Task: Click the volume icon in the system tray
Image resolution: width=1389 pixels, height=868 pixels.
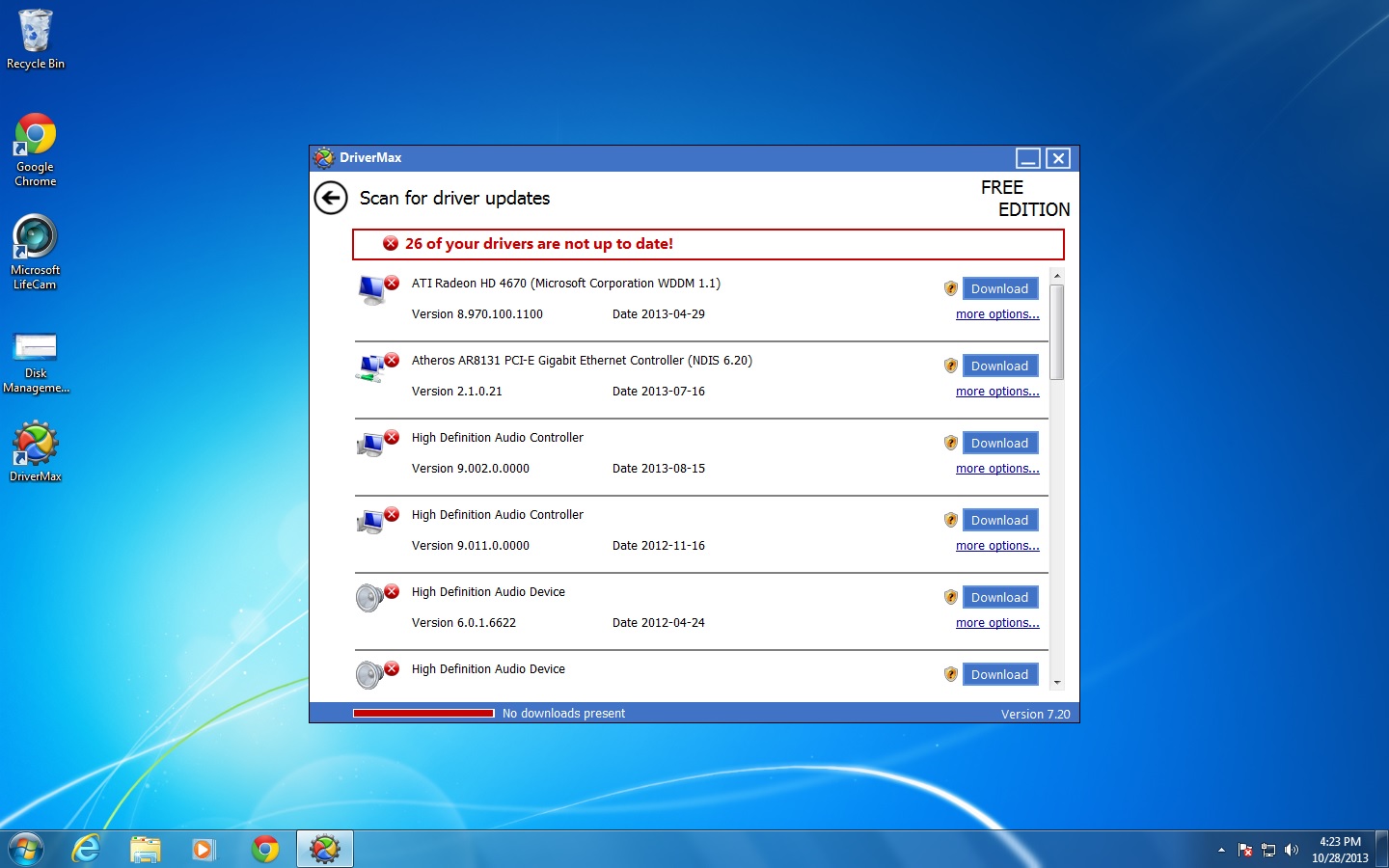Action: coord(1292,850)
